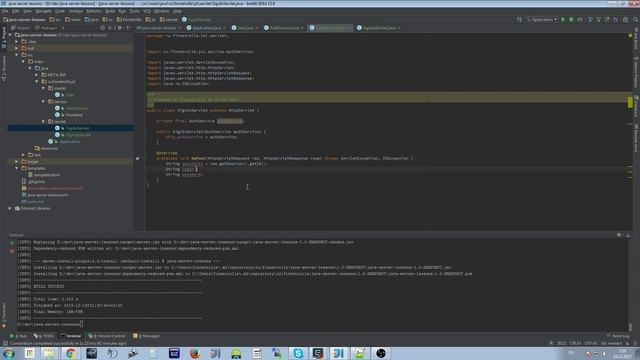
Task: Open the VCS menu
Action: pos(147,11)
